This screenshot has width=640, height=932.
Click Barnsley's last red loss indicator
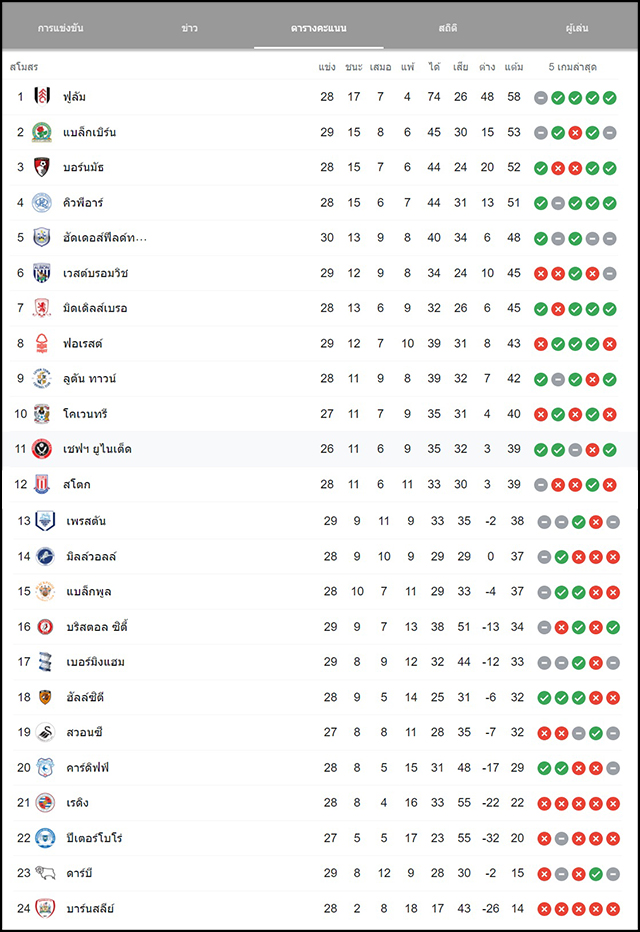[613, 909]
